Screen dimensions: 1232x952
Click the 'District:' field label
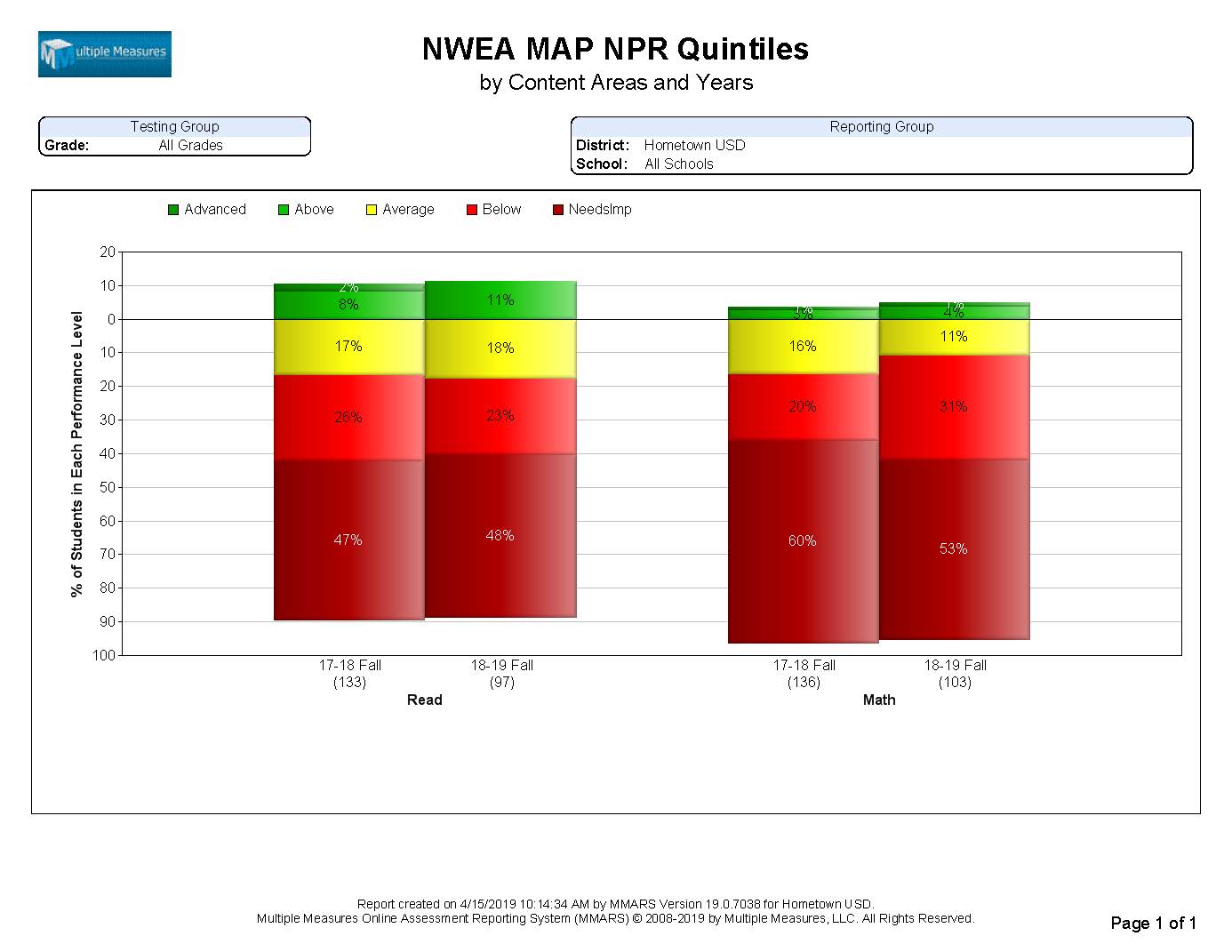pos(603,146)
